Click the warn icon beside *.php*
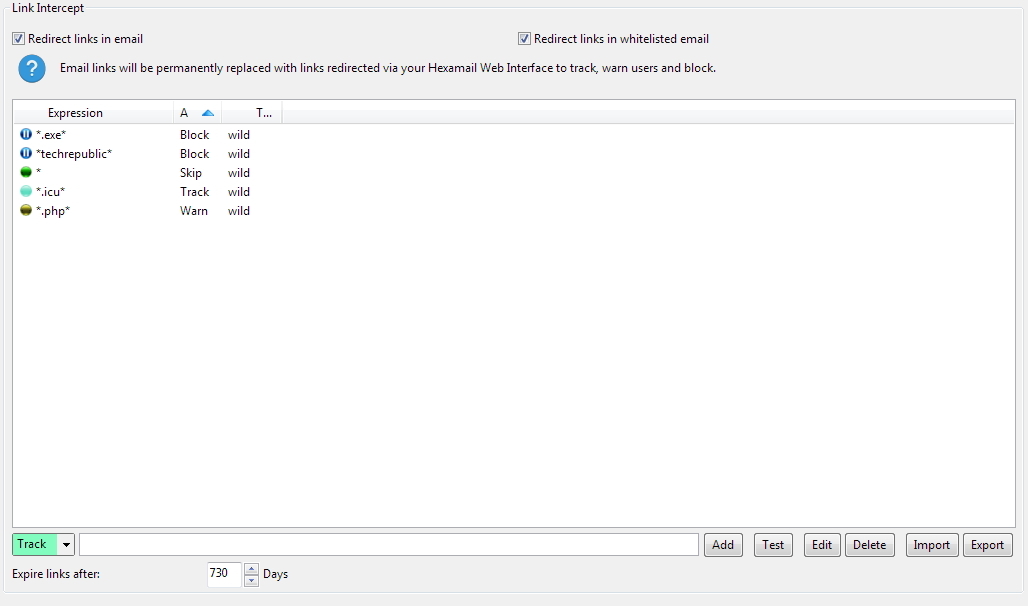1028x606 pixels. click(x=26, y=210)
